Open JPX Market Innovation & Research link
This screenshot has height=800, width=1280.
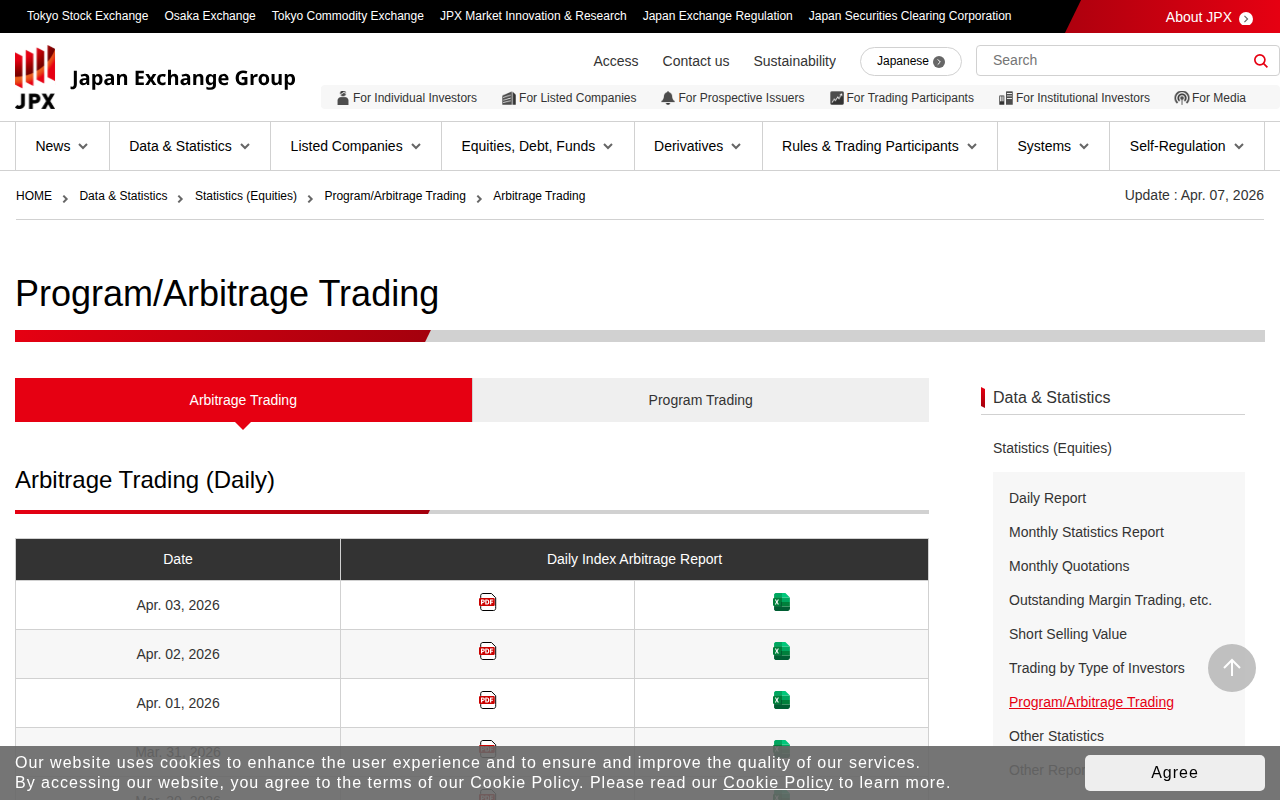pyautogui.click(x=533, y=16)
